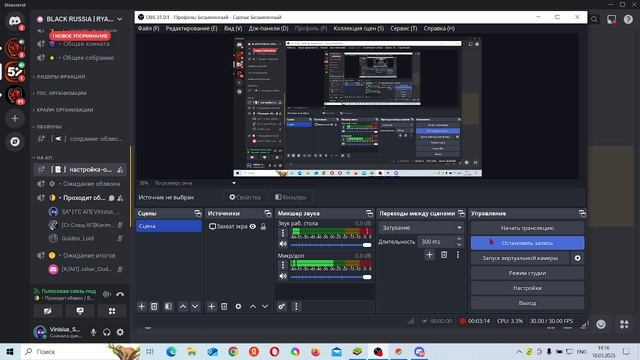Open transition properties three-dot menu
Viewport: 640px width, 360px height.
point(458,255)
